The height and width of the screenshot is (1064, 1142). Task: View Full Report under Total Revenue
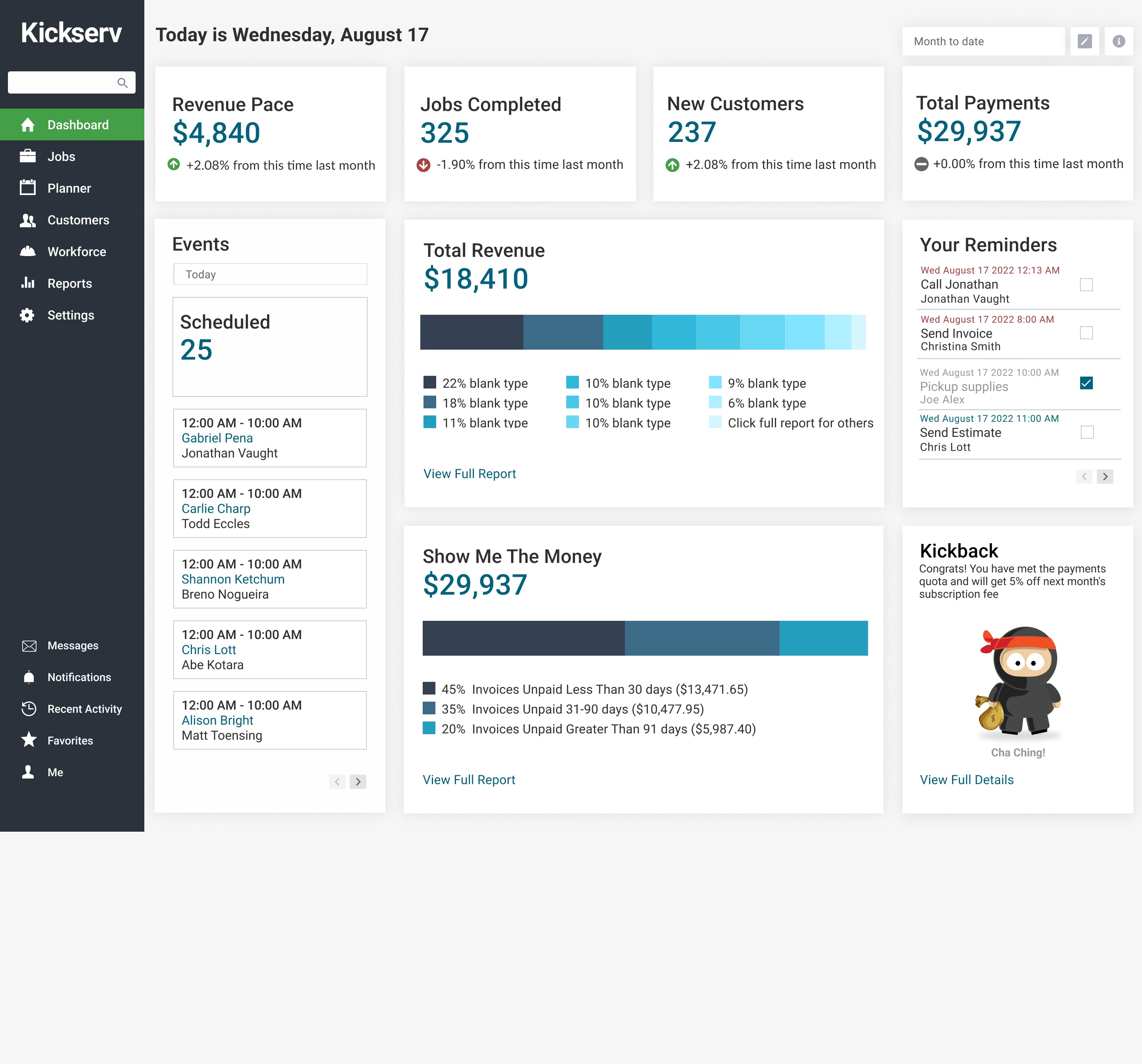tap(469, 474)
